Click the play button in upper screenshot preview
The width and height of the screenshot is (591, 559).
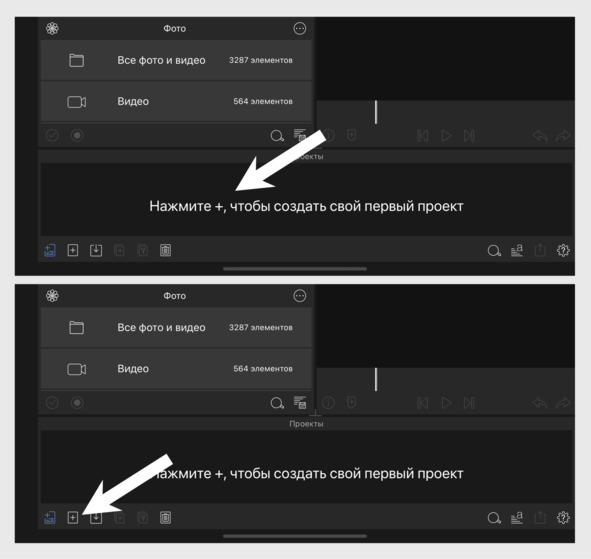[x=446, y=135]
